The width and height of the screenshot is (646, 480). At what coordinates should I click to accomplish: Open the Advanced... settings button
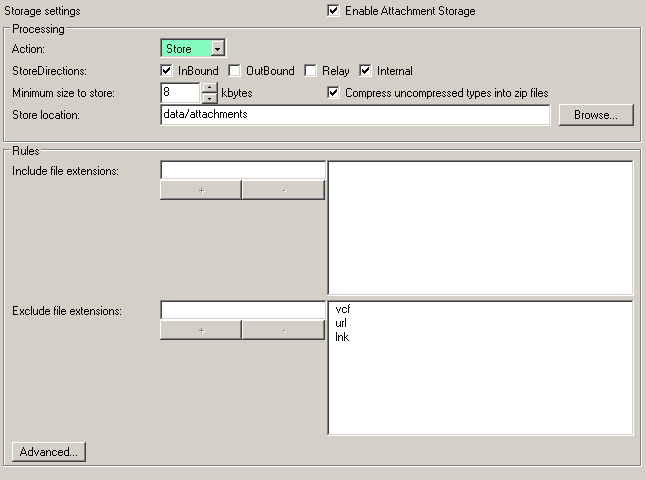49,452
